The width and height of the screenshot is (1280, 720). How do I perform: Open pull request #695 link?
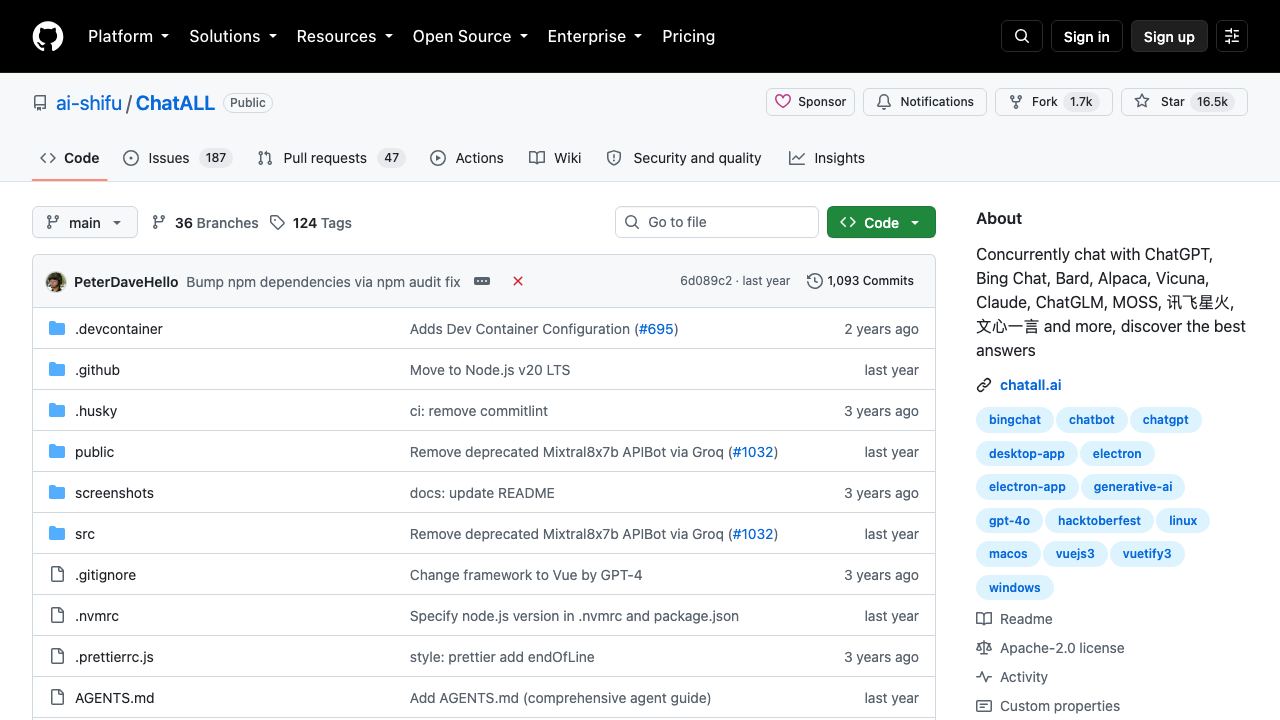[656, 329]
